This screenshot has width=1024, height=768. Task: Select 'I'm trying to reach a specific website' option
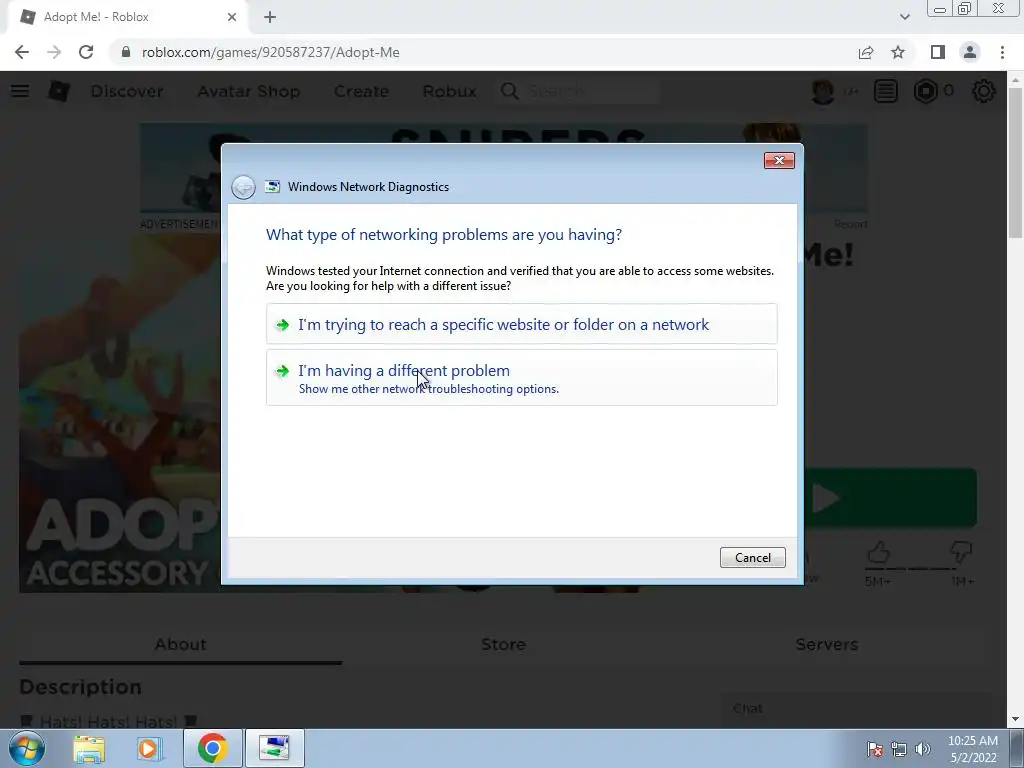521,324
